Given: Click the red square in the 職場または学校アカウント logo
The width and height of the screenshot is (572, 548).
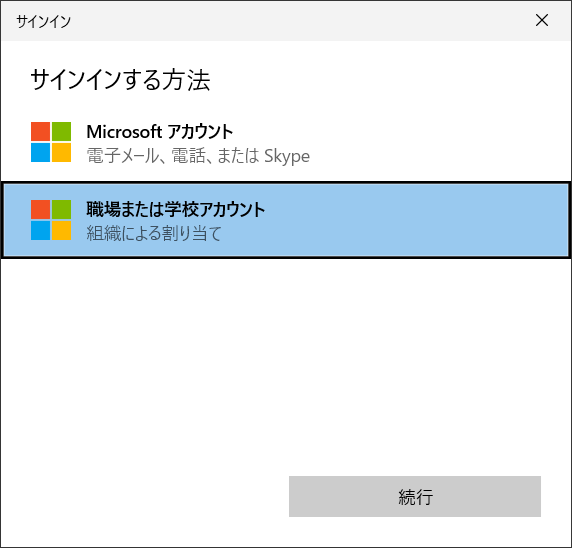Looking at the screenshot, I should pyautogui.click(x=40, y=209).
